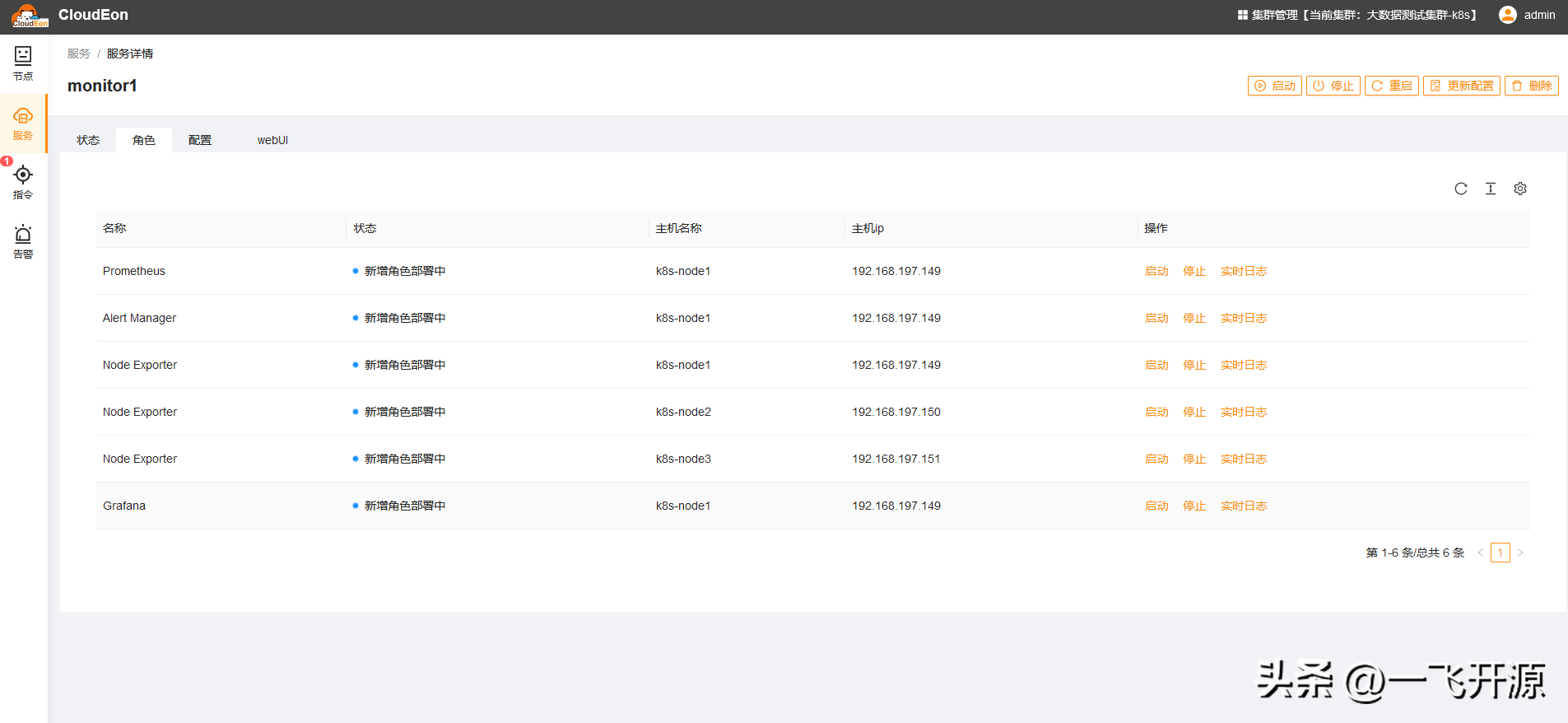Stop the Alert Manager role
The height and width of the screenshot is (723, 1568).
coord(1194,318)
